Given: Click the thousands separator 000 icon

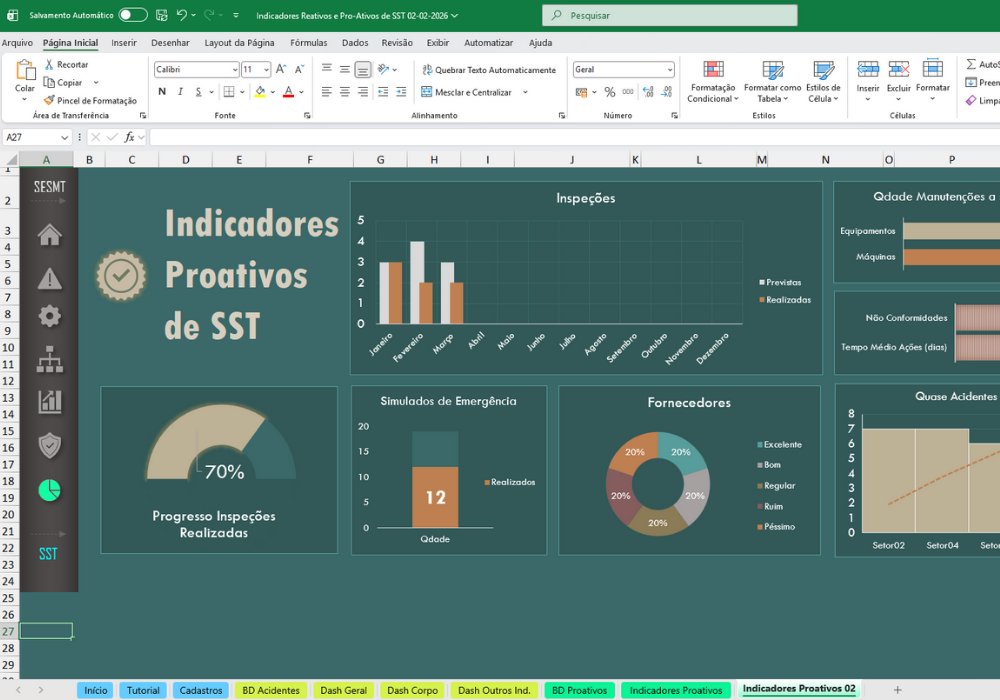Looking at the screenshot, I should coord(628,92).
